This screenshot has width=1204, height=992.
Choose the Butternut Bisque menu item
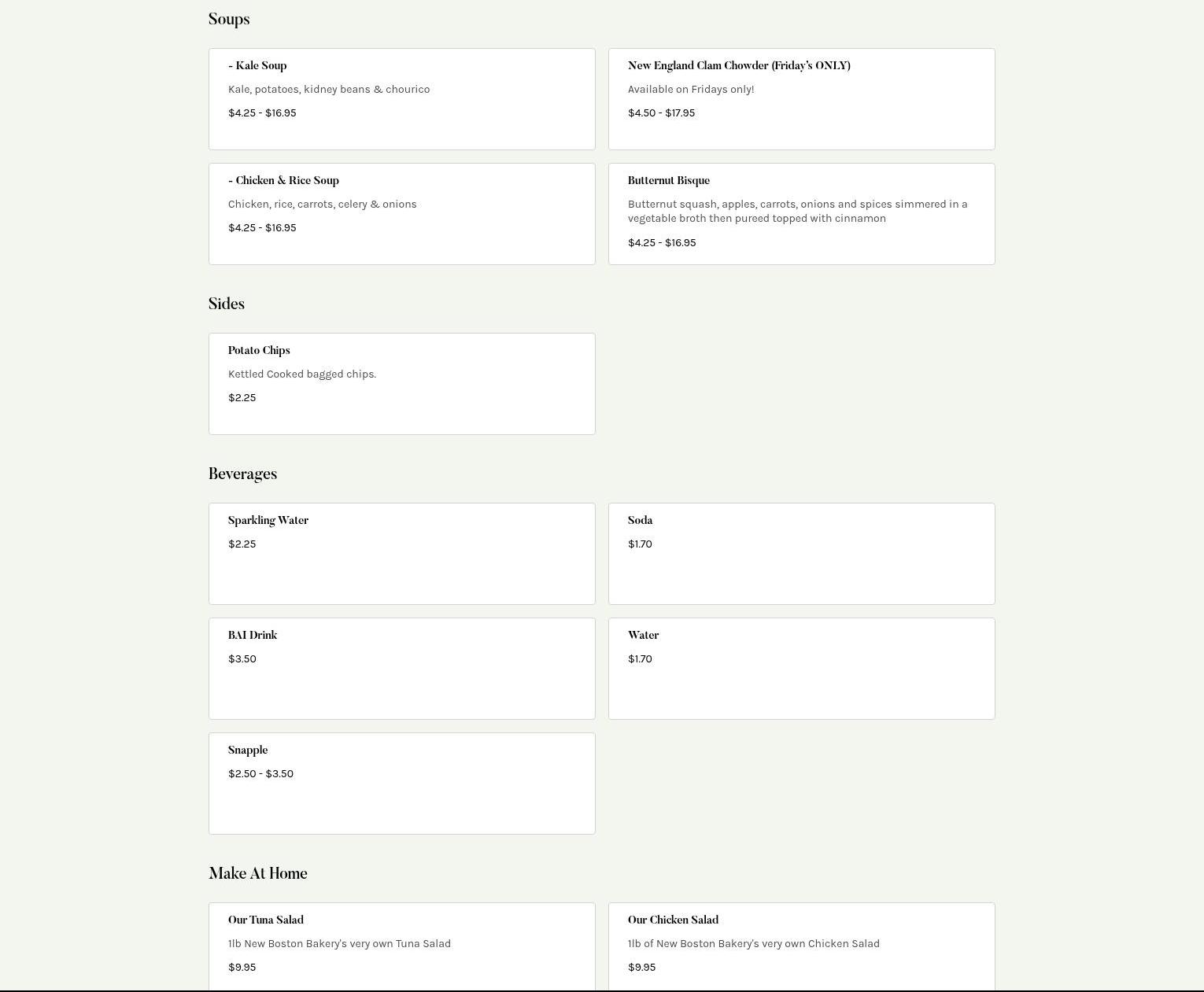pos(801,213)
